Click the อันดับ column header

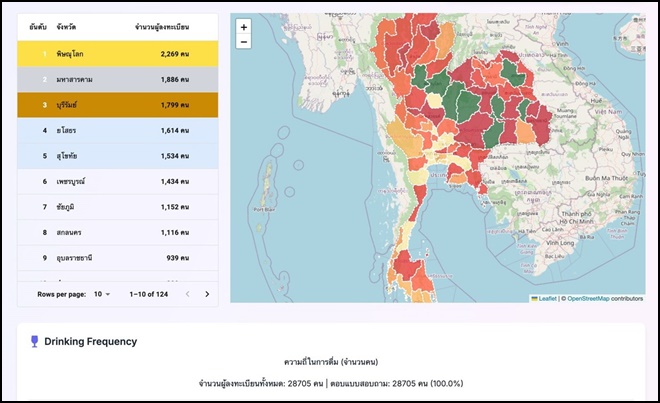pos(39,23)
